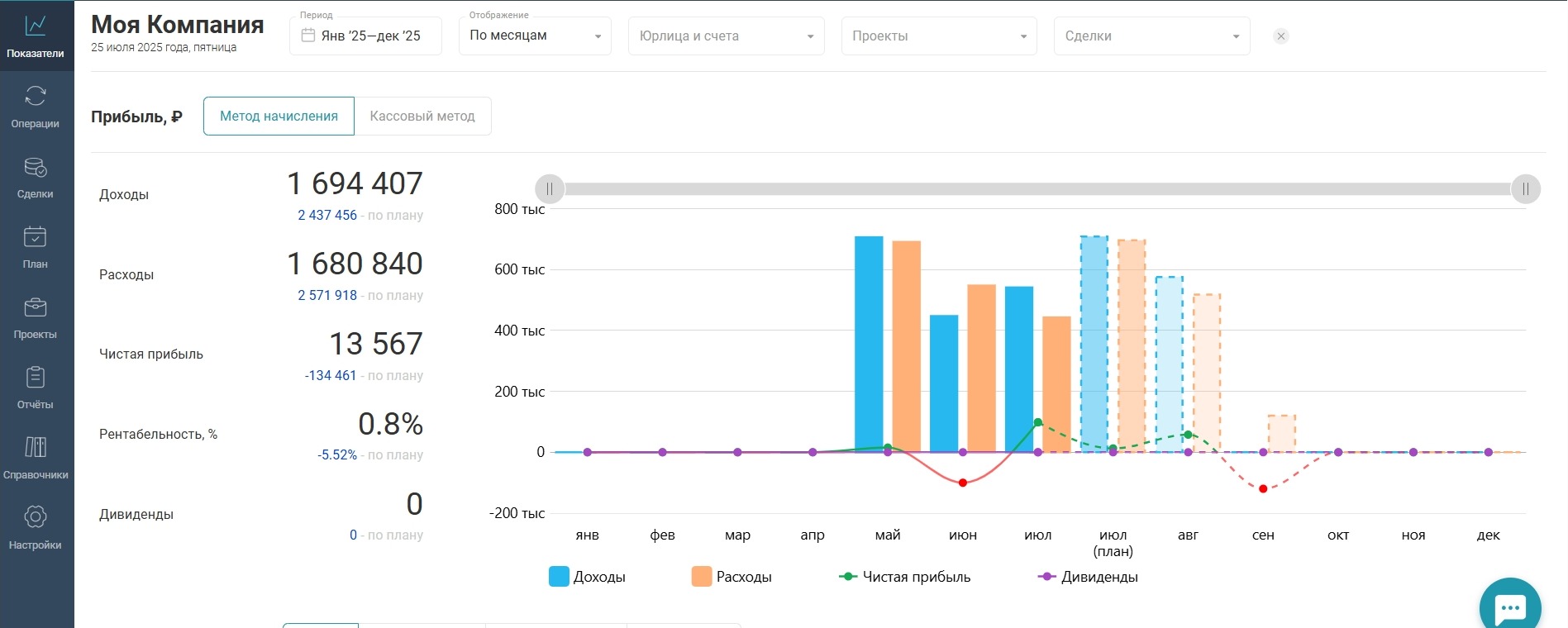This screenshot has width=1568, height=628.
Task: Navigate to Проекты briefcase icon
Action: coord(36,308)
